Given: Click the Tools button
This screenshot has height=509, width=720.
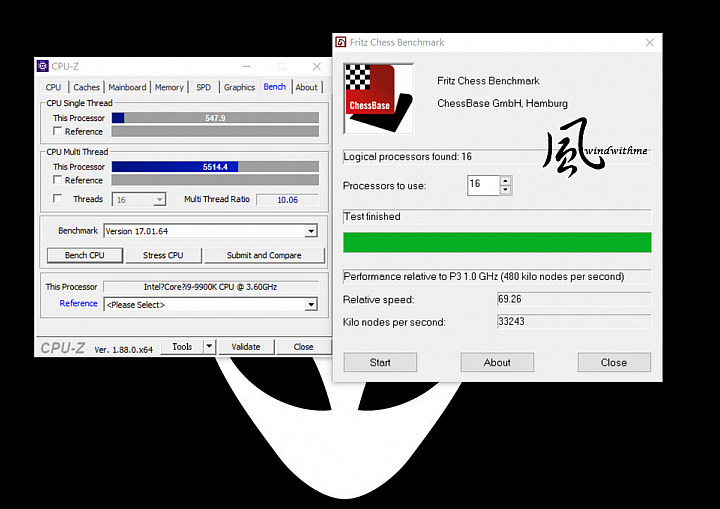Looking at the screenshot, I should click(x=182, y=347).
